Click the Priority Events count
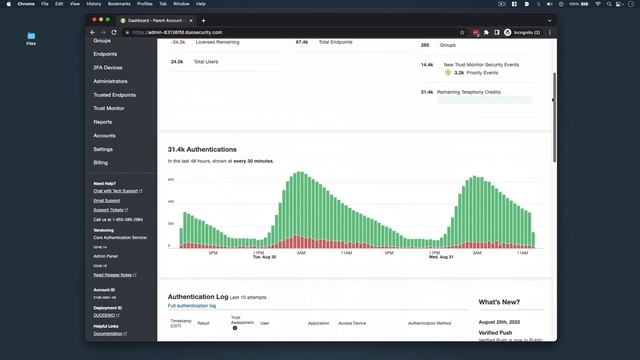This screenshot has height=360, width=640. point(459,73)
